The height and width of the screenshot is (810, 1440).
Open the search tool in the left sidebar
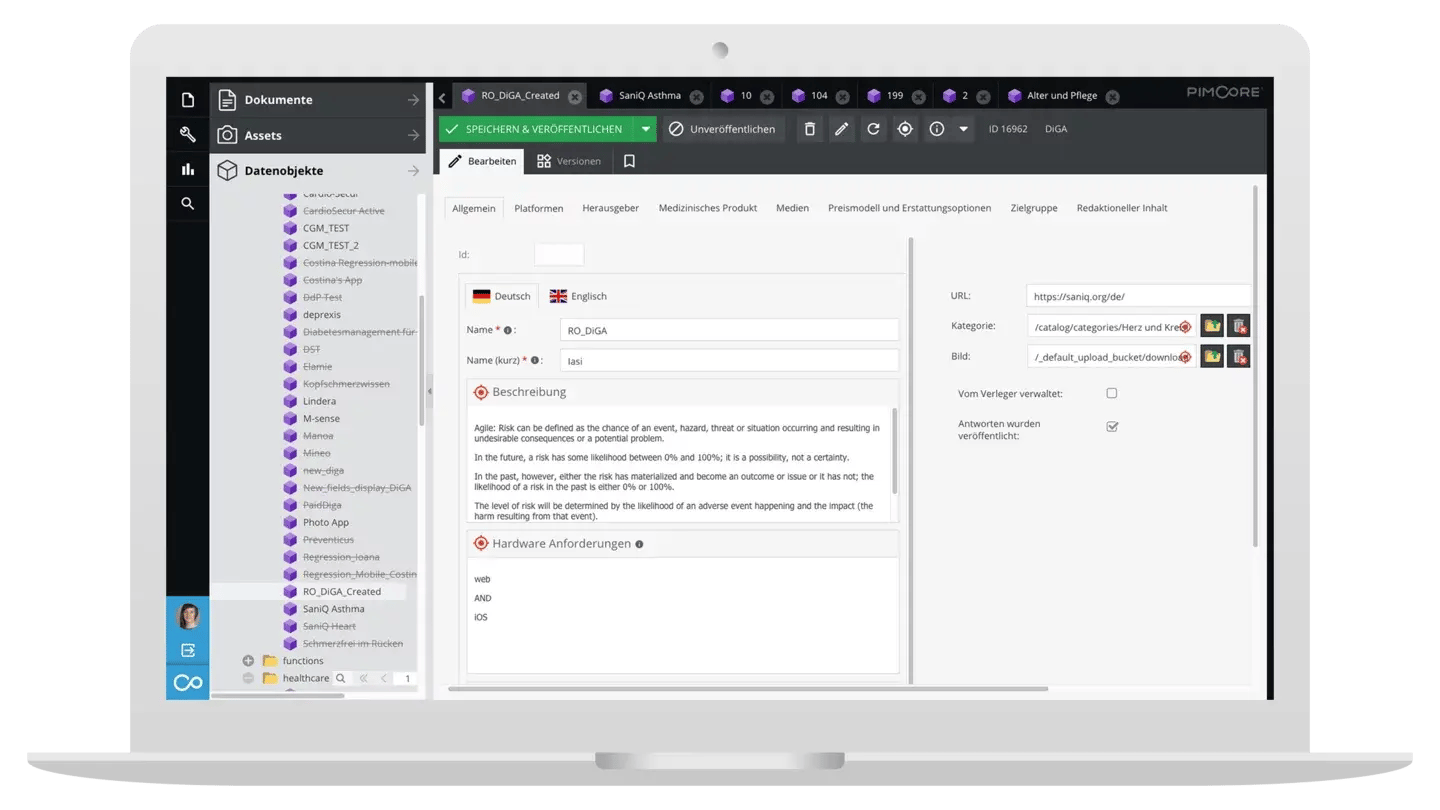coord(187,203)
